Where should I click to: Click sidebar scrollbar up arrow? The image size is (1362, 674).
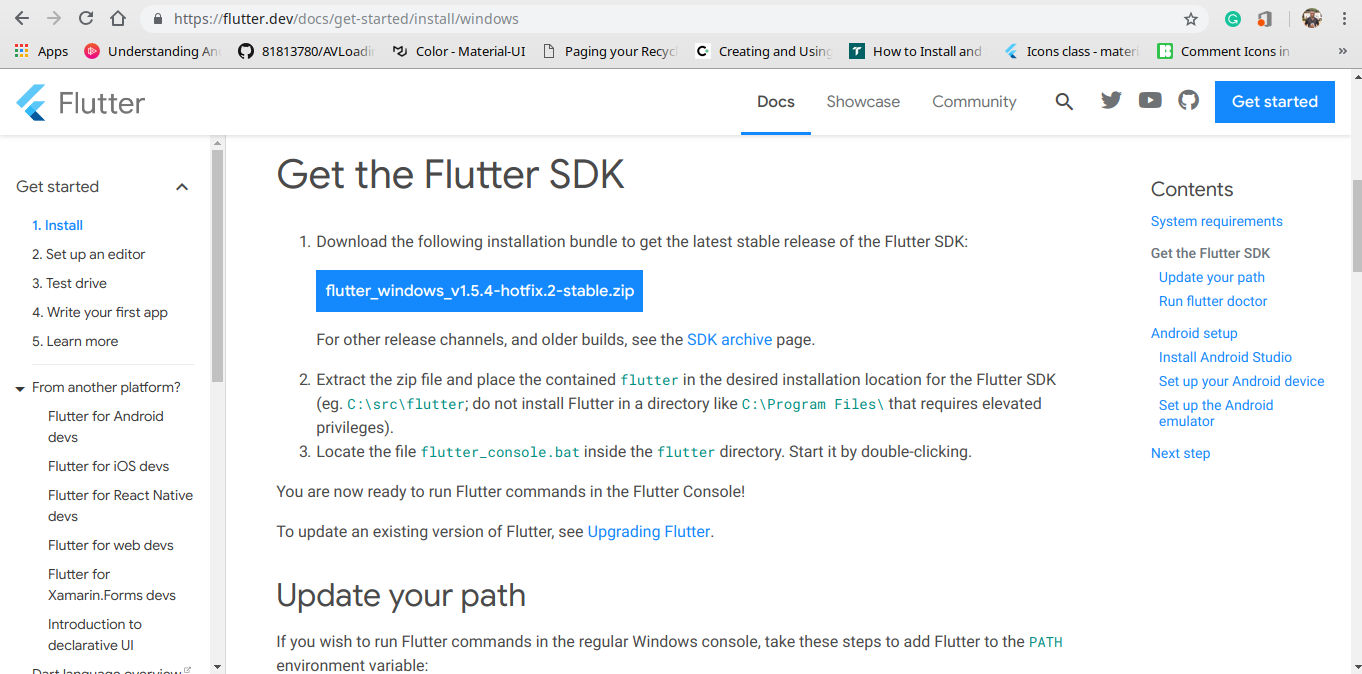(217, 143)
